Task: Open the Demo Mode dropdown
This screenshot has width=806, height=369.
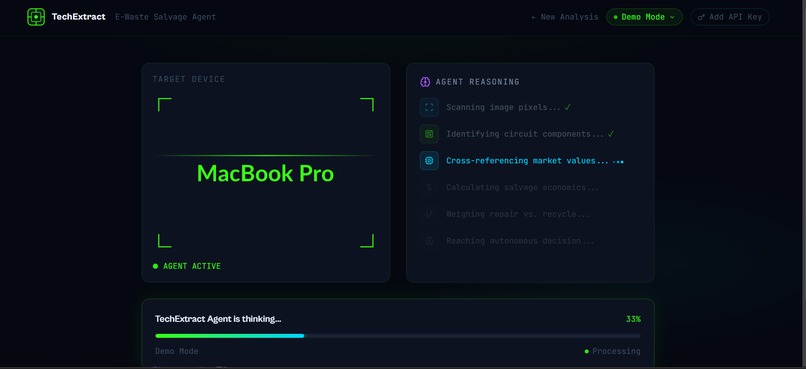Action: 644,17
